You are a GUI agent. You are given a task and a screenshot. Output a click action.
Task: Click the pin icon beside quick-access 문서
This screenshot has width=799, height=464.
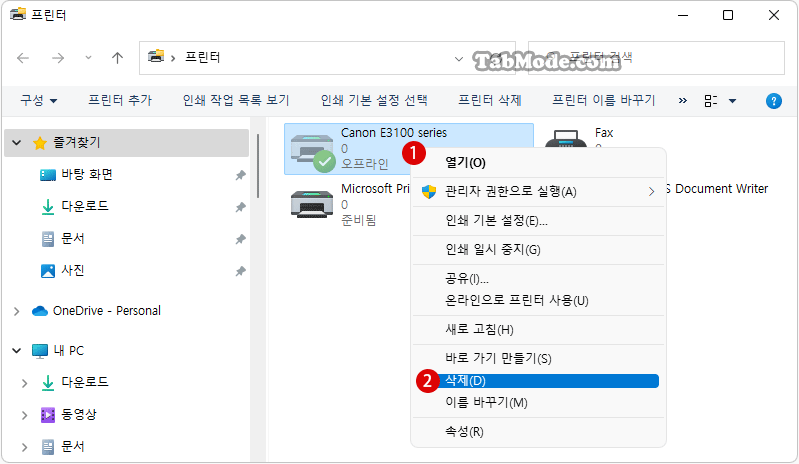241,239
